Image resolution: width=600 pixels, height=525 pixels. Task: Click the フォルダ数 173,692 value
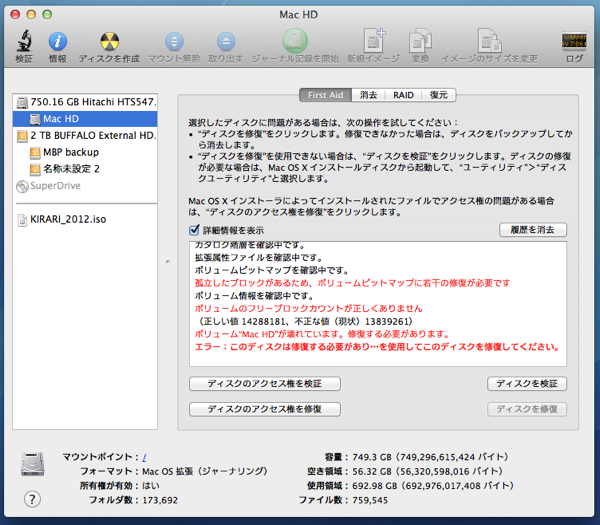pyautogui.click(x=160, y=500)
